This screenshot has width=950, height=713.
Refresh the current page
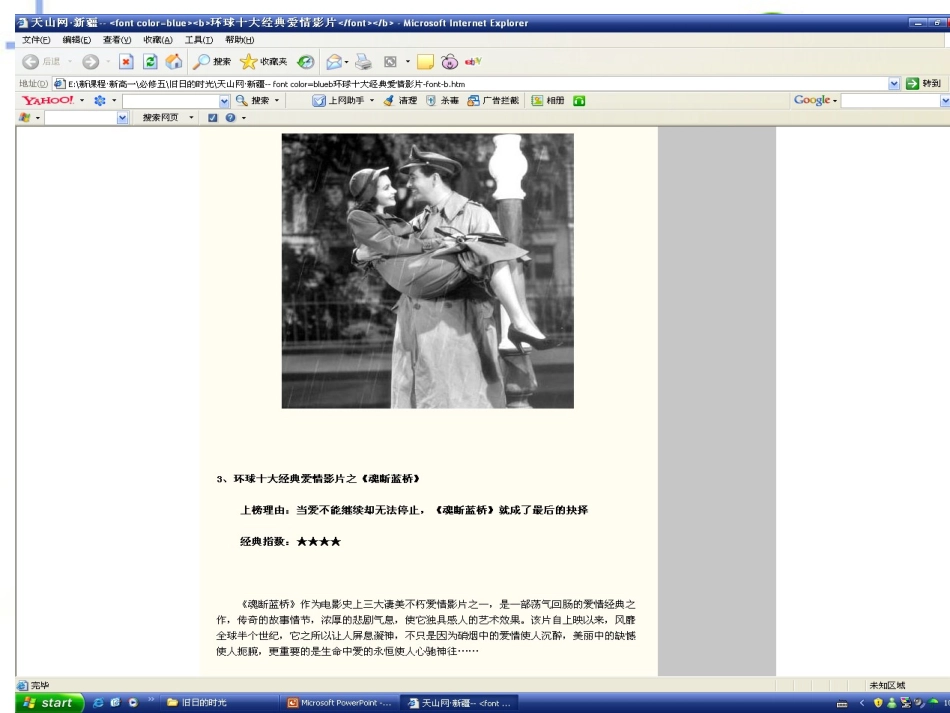coord(150,62)
